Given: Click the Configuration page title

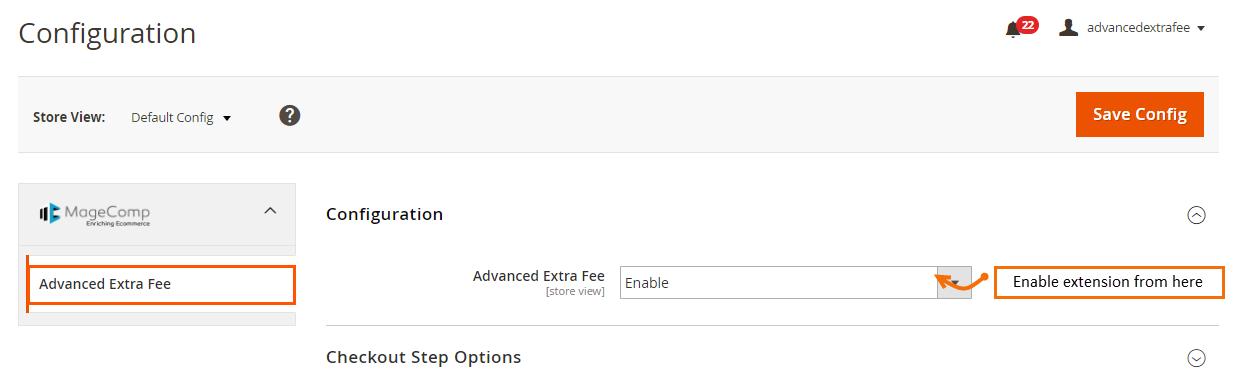Looking at the screenshot, I should coord(107,33).
